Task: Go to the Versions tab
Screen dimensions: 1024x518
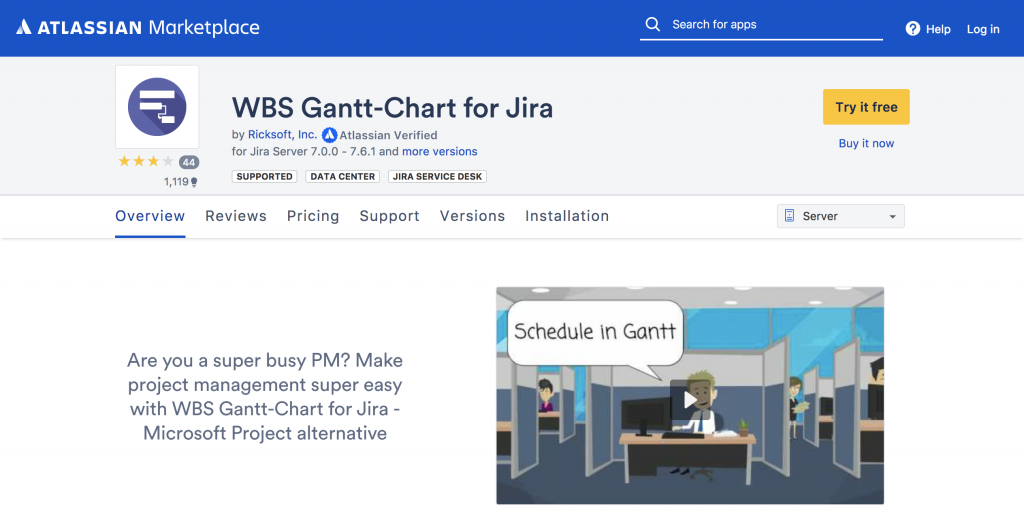Action: (472, 216)
